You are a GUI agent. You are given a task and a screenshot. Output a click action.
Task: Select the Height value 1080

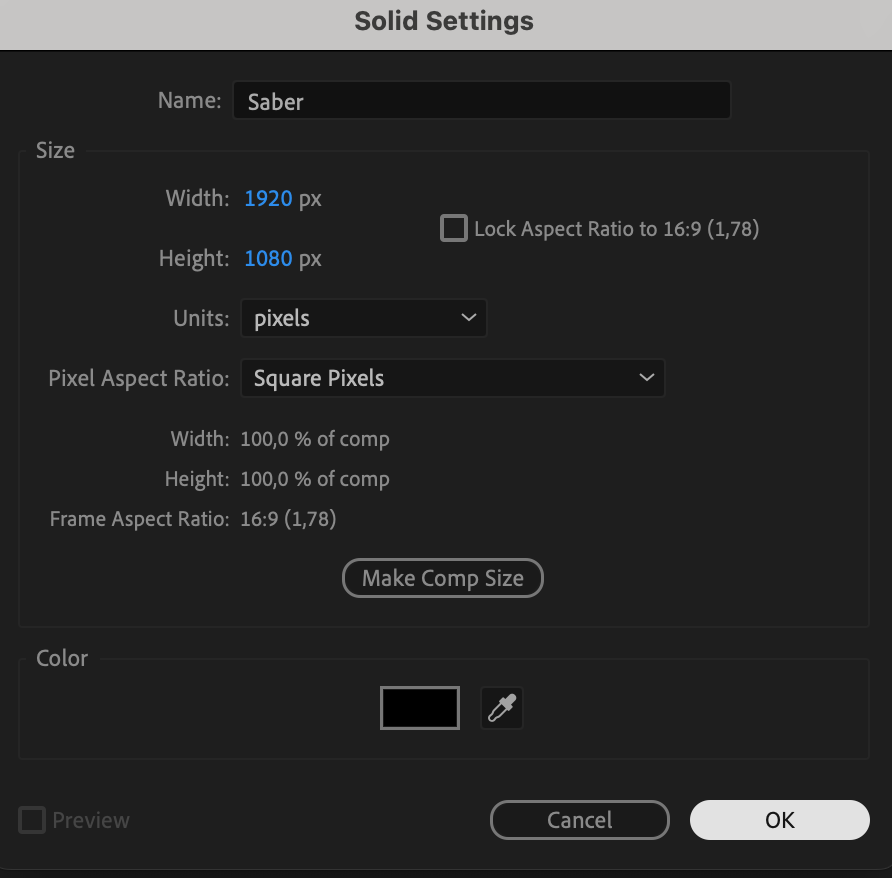pos(268,259)
